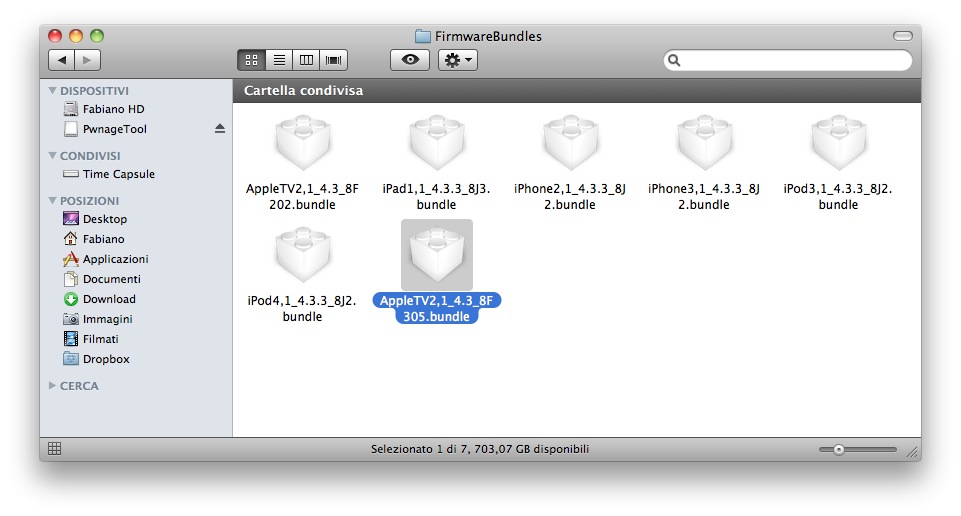This screenshot has width=961, height=516.
Task: Collapse the POSIZIONI sidebar section
Action: click(x=53, y=201)
